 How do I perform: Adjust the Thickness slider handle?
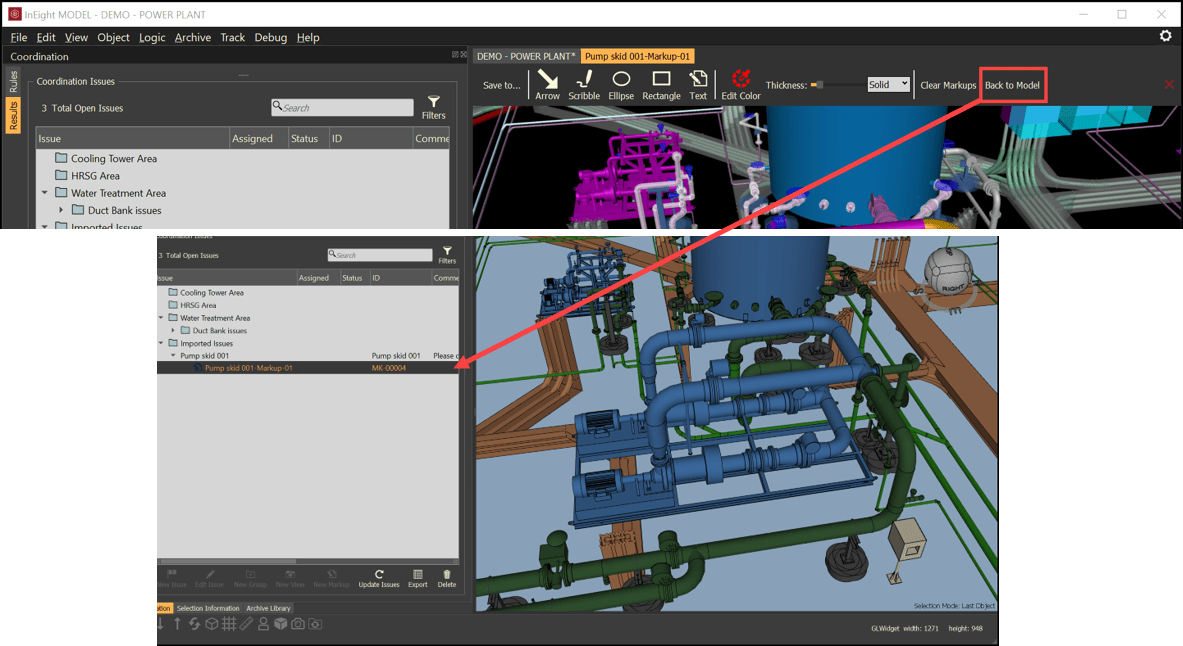point(819,85)
